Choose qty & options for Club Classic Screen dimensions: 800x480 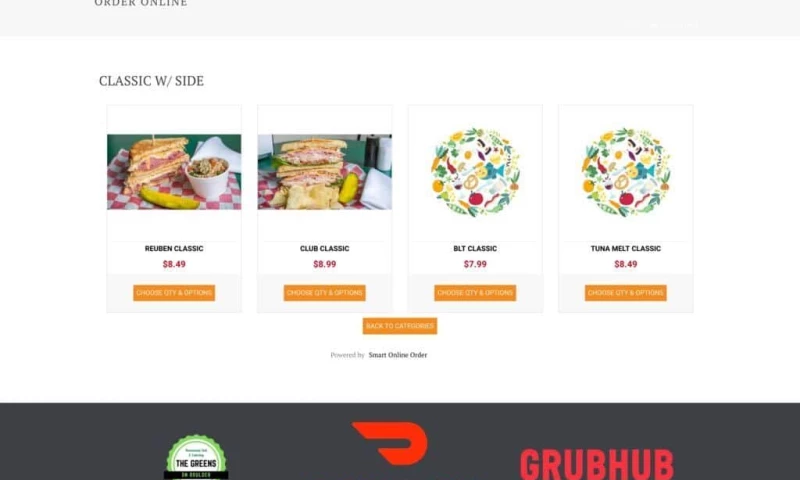click(324, 293)
